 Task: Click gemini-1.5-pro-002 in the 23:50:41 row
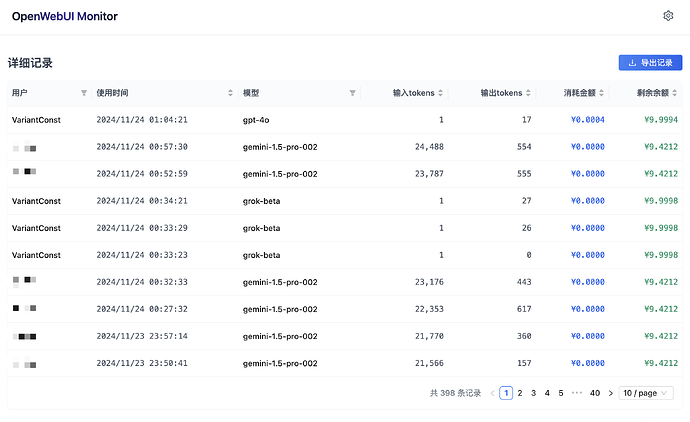(x=280, y=363)
